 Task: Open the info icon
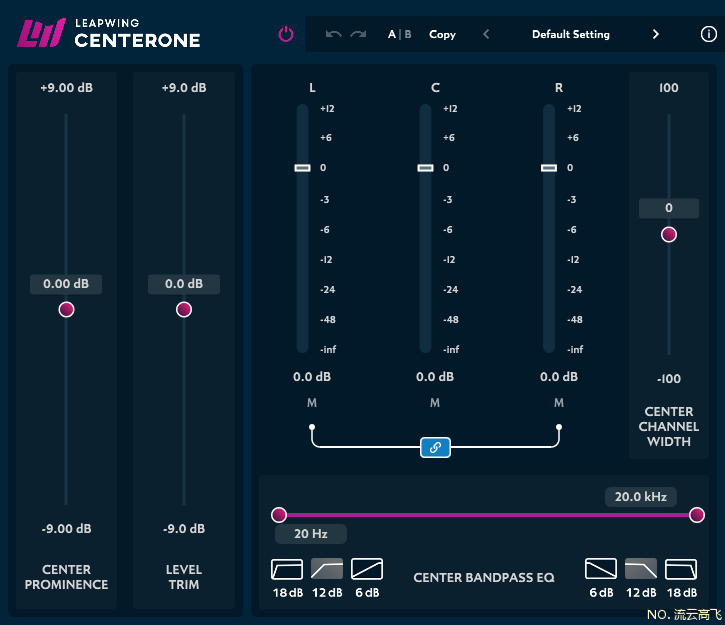[x=708, y=34]
